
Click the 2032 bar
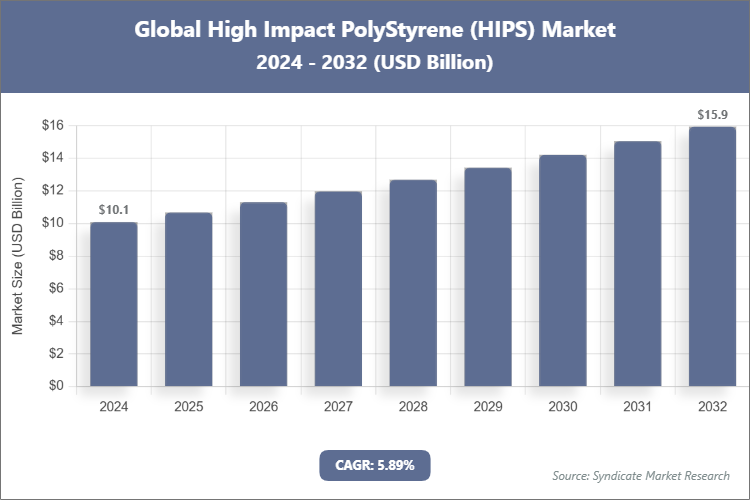tap(712, 256)
